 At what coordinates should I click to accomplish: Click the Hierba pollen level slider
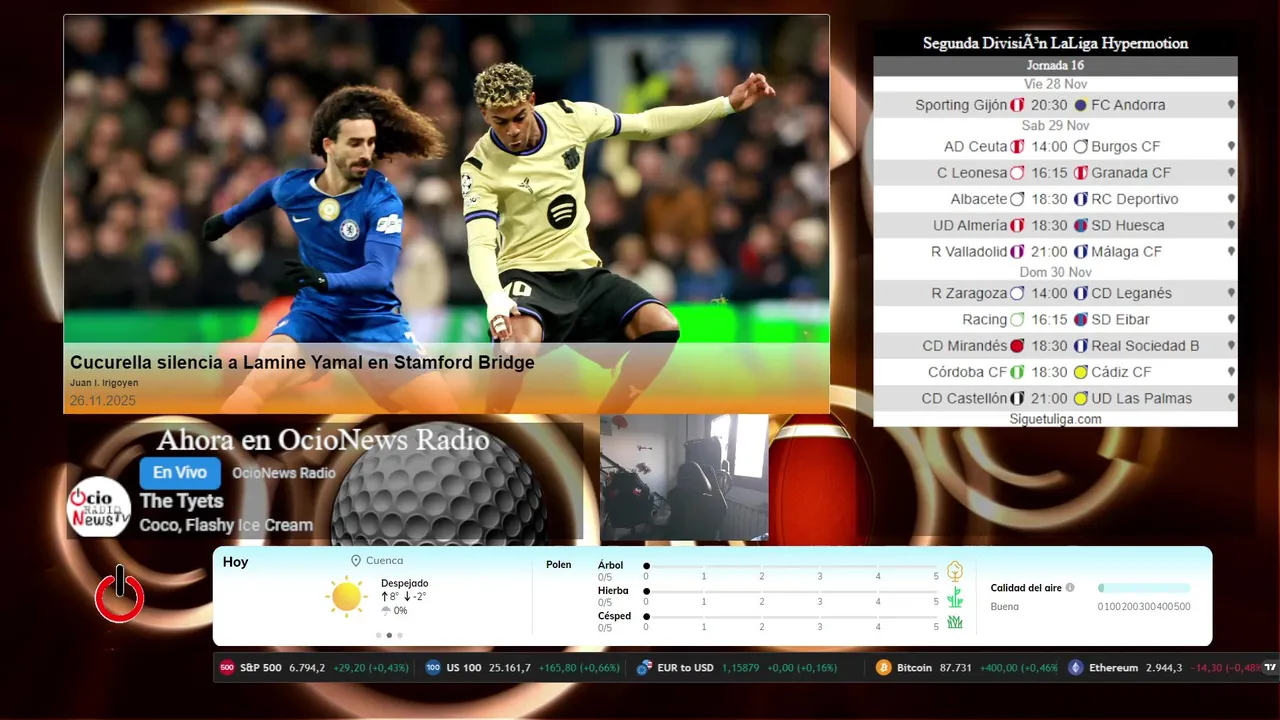coord(791,592)
